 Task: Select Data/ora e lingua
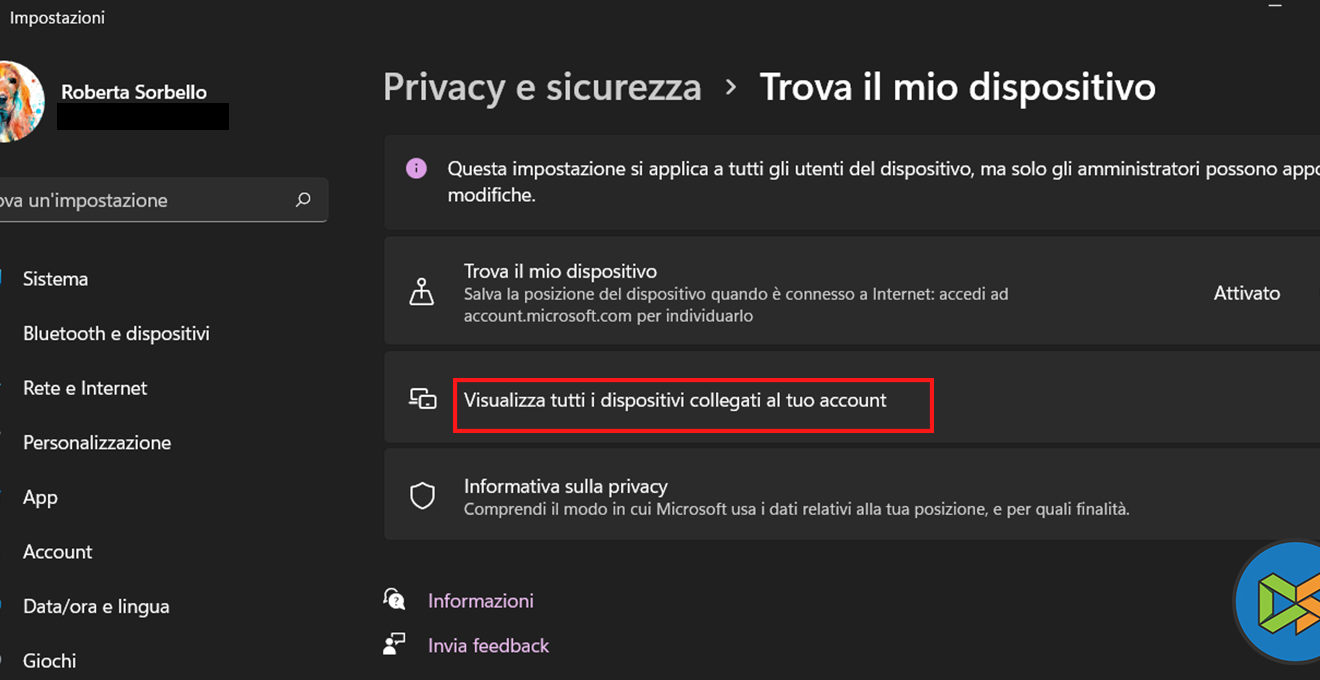point(96,606)
